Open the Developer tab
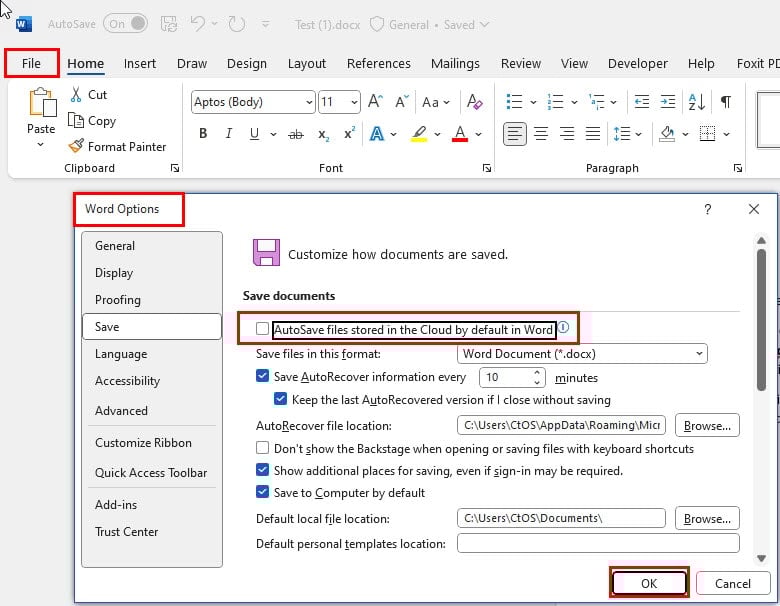The width and height of the screenshot is (780, 606). click(637, 64)
